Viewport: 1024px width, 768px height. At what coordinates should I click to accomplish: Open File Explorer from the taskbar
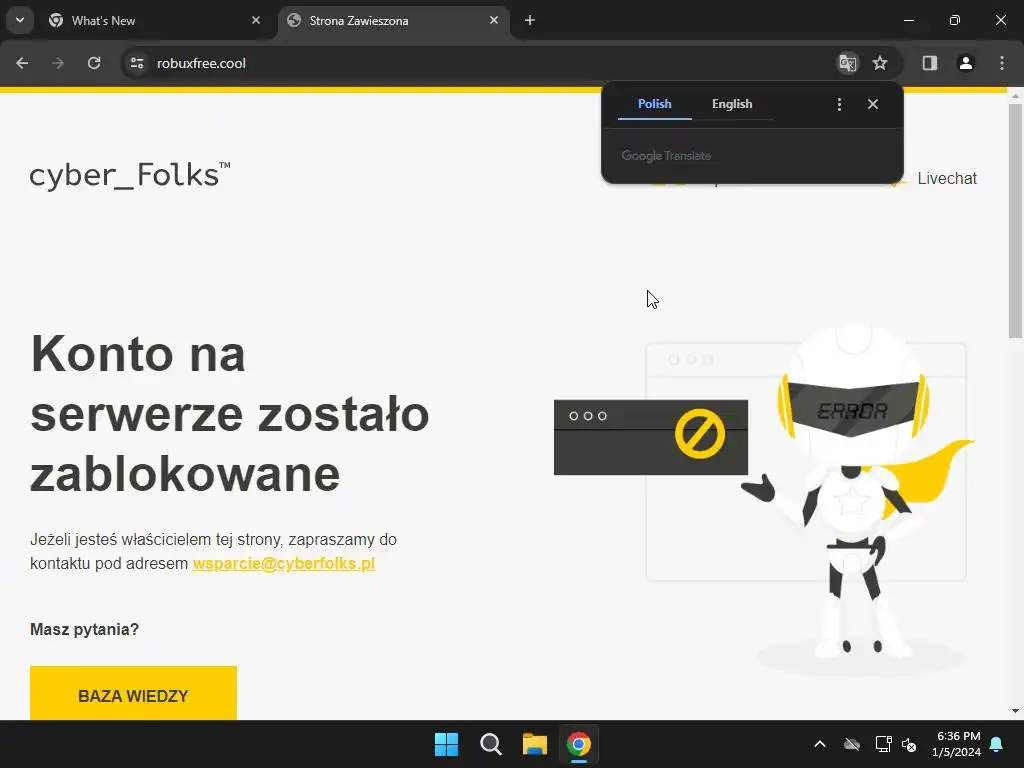(x=534, y=744)
